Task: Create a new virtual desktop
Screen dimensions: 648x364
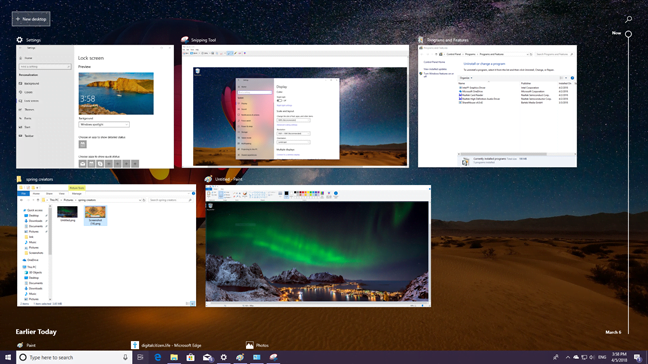Action: pos(31,19)
